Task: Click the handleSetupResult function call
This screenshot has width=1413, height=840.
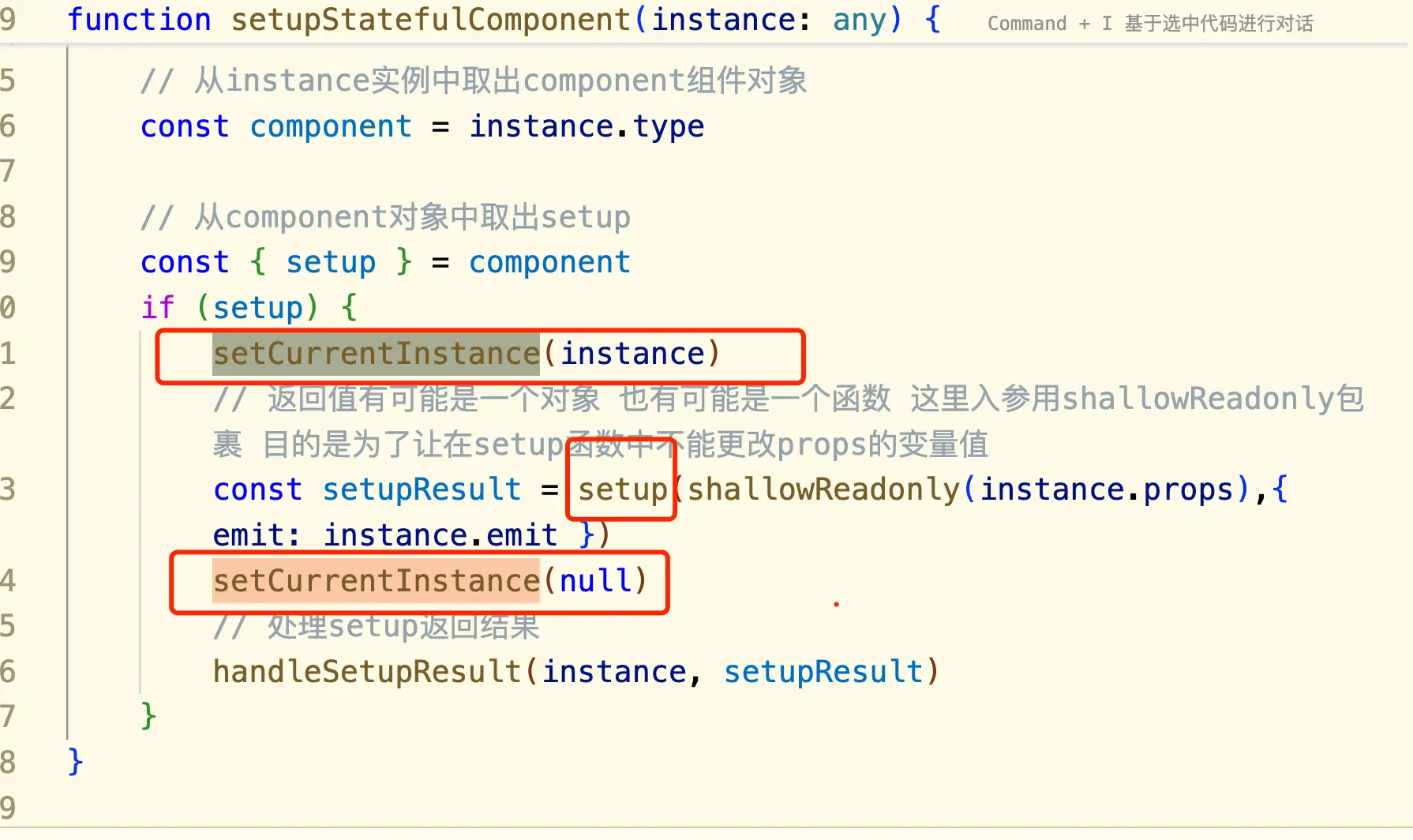Action: (367, 672)
